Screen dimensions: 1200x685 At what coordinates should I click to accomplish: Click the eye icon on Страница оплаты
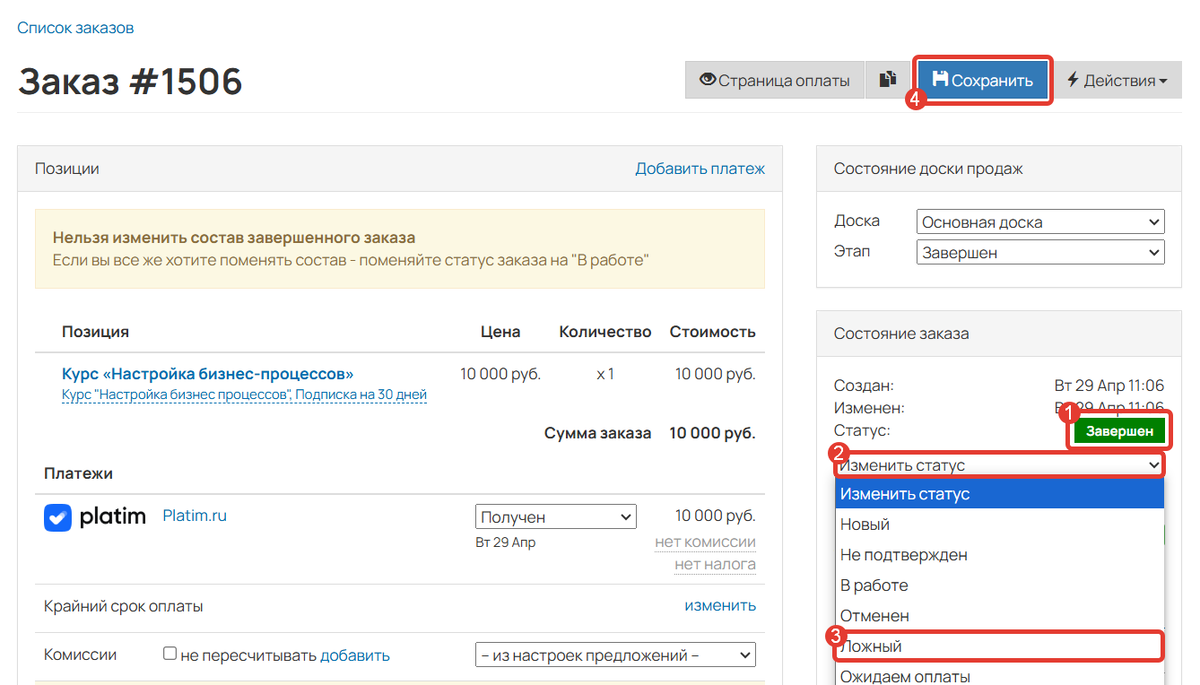tap(707, 80)
